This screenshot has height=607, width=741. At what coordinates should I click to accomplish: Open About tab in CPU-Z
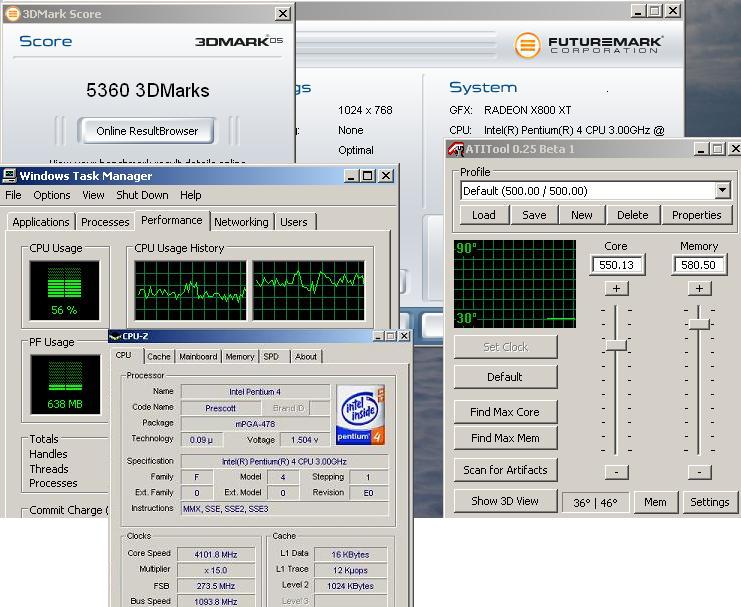pos(306,356)
